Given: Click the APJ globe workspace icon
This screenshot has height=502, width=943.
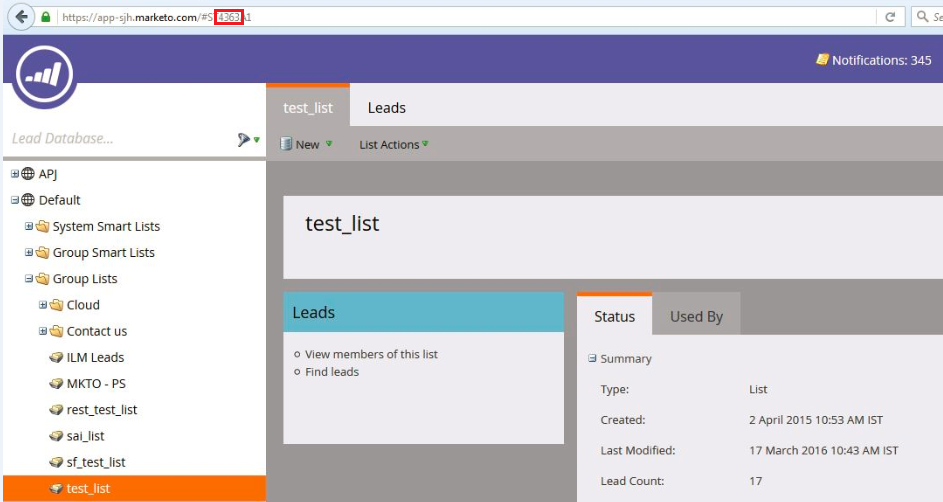Looking at the screenshot, I should [28, 174].
